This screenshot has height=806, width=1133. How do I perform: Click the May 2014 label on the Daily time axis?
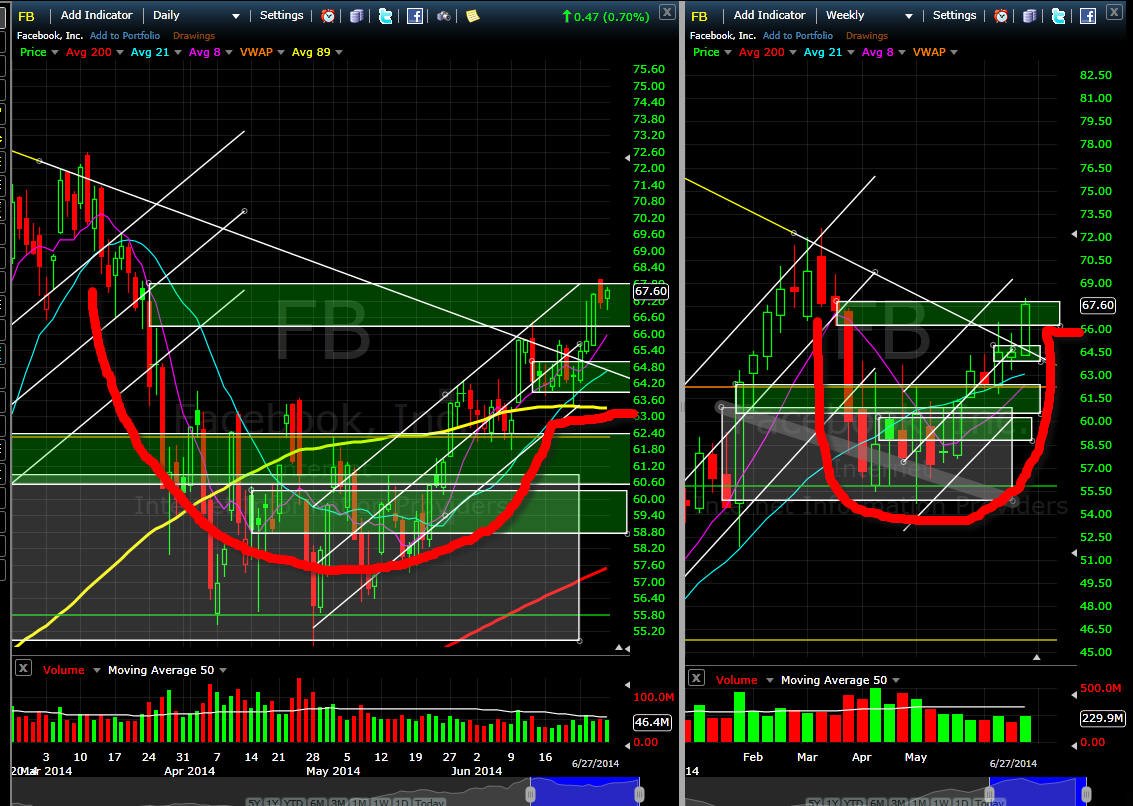tap(332, 771)
